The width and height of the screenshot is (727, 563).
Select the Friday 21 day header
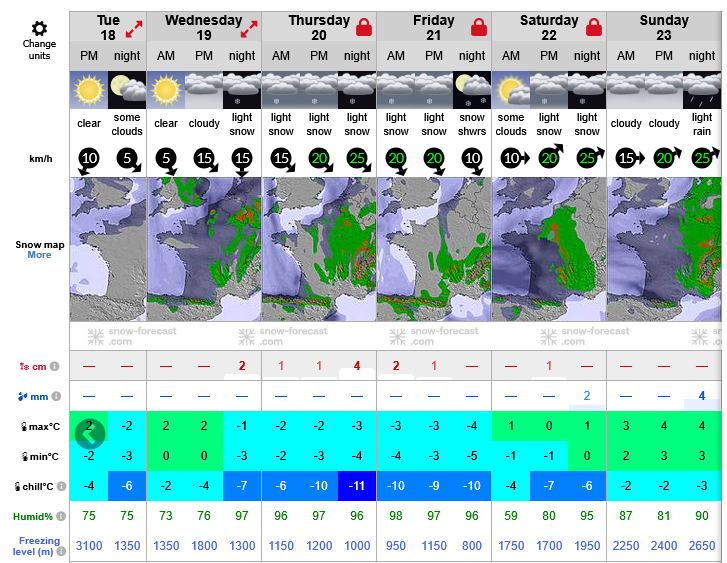[434, 28]
